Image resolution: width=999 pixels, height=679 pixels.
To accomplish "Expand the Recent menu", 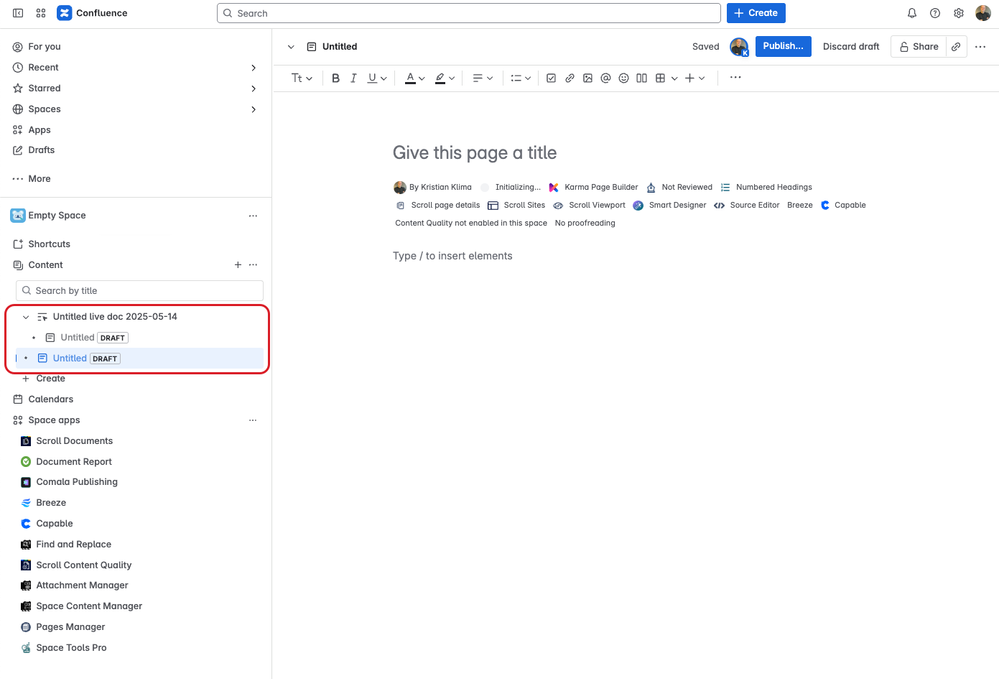I will pyautogui.click(x=254, y=68).
